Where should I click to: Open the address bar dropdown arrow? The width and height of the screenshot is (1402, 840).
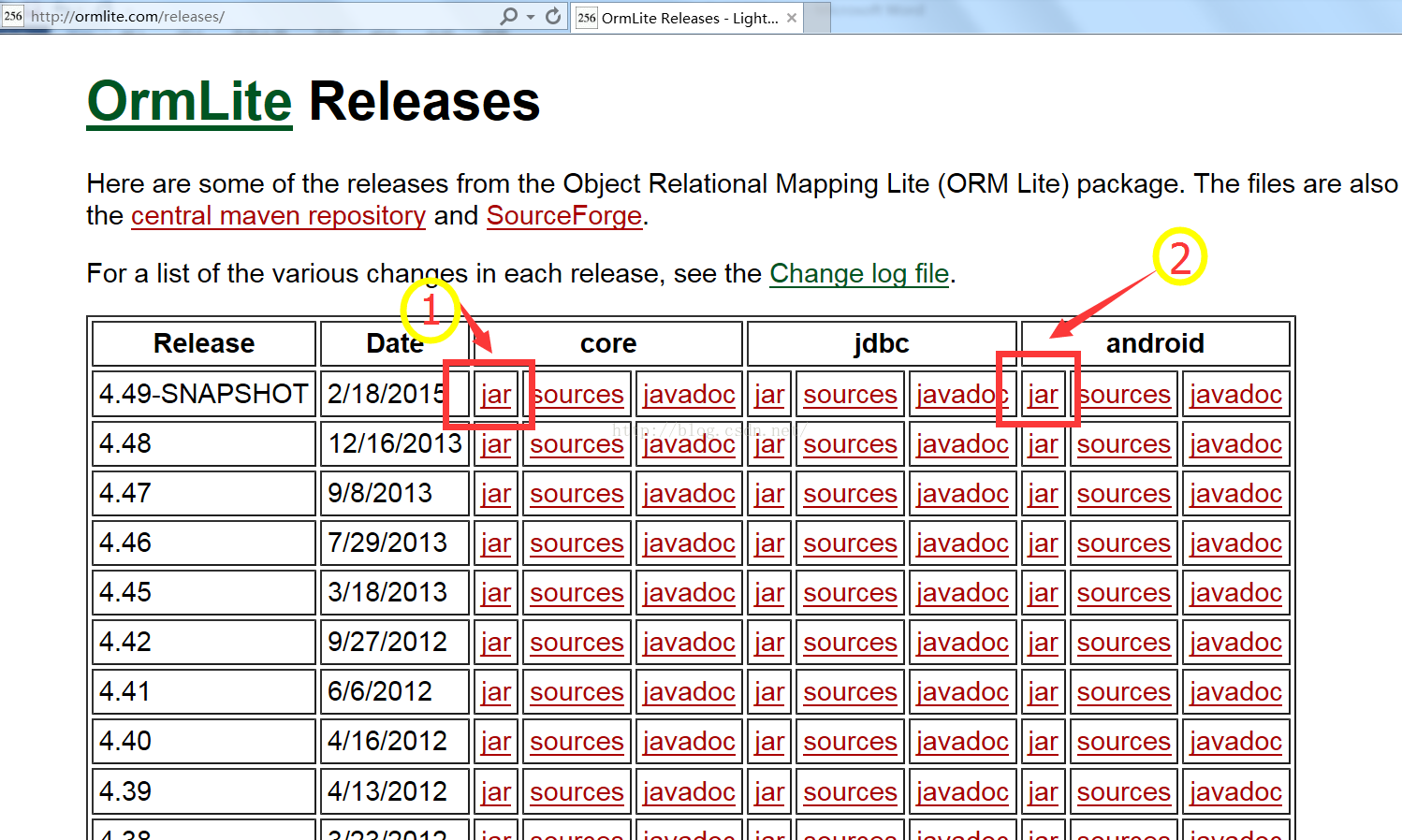(531, 17)
